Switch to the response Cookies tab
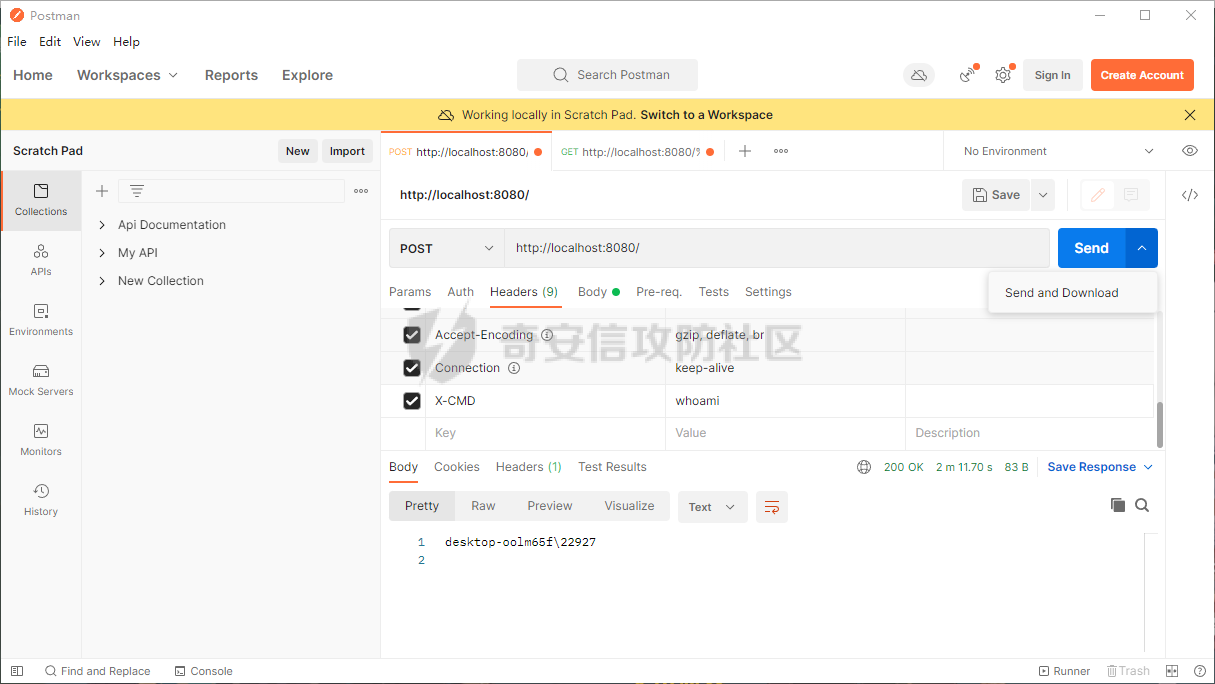Screen dimensions: 1215x684 (457, 467)
